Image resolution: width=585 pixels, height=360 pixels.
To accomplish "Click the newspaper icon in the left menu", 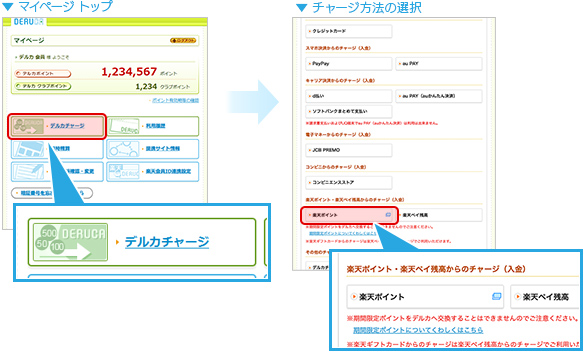I will tap(28, 149).
